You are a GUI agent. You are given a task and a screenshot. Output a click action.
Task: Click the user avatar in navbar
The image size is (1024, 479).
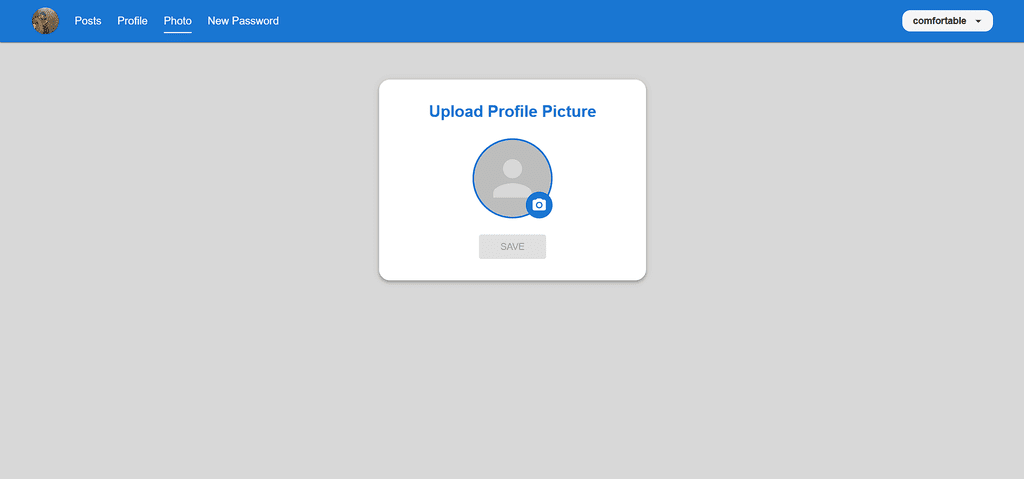pyautogui.click(x=45, y=21)
